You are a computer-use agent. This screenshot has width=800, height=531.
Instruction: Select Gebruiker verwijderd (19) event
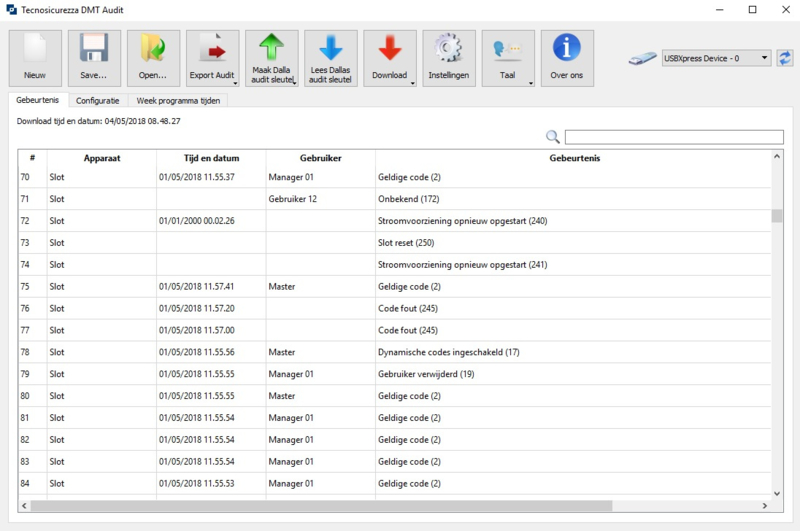click(426, 374)
